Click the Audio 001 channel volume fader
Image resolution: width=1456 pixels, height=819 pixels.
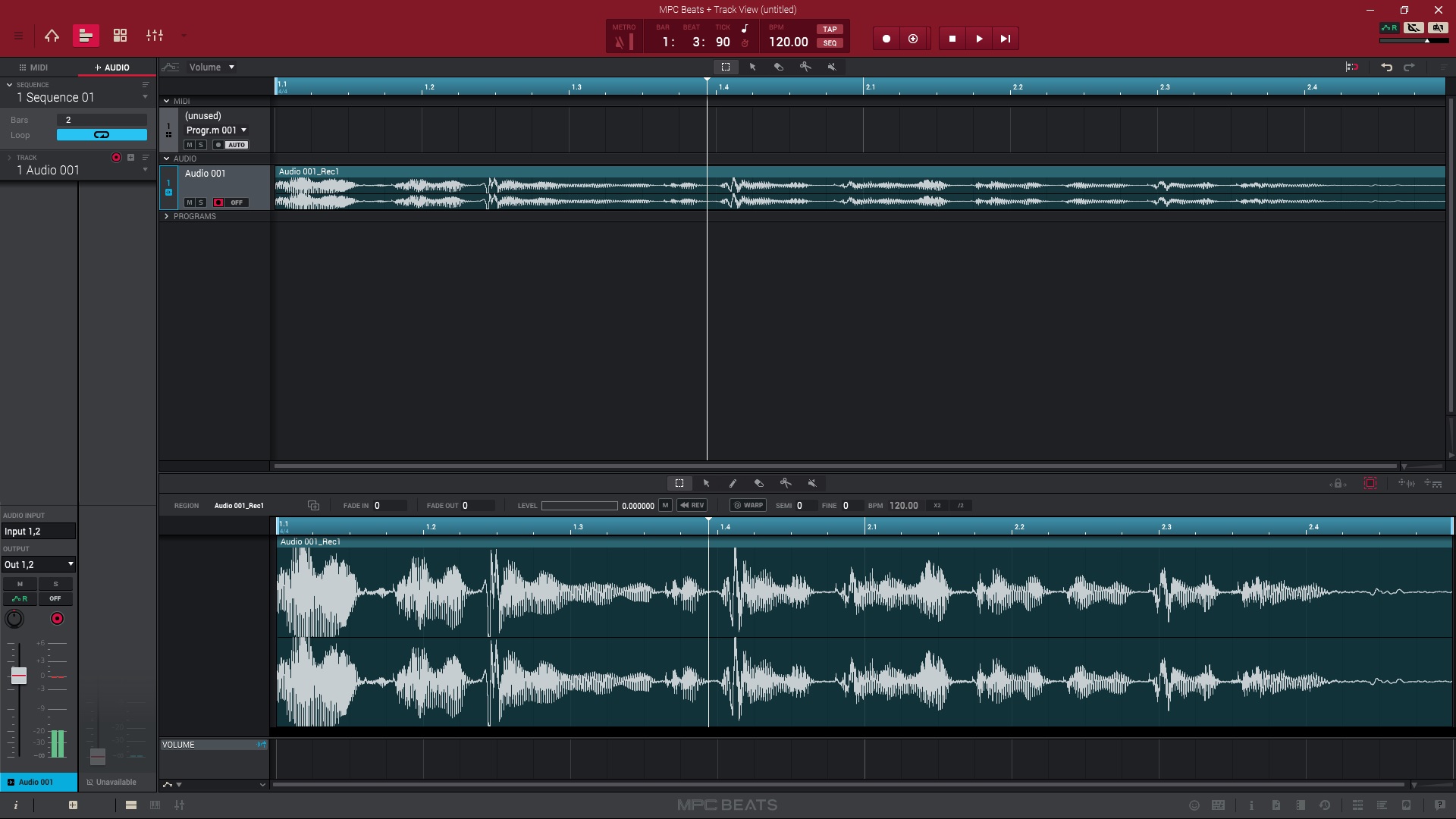pyautogui.click(x=19, y=675)
